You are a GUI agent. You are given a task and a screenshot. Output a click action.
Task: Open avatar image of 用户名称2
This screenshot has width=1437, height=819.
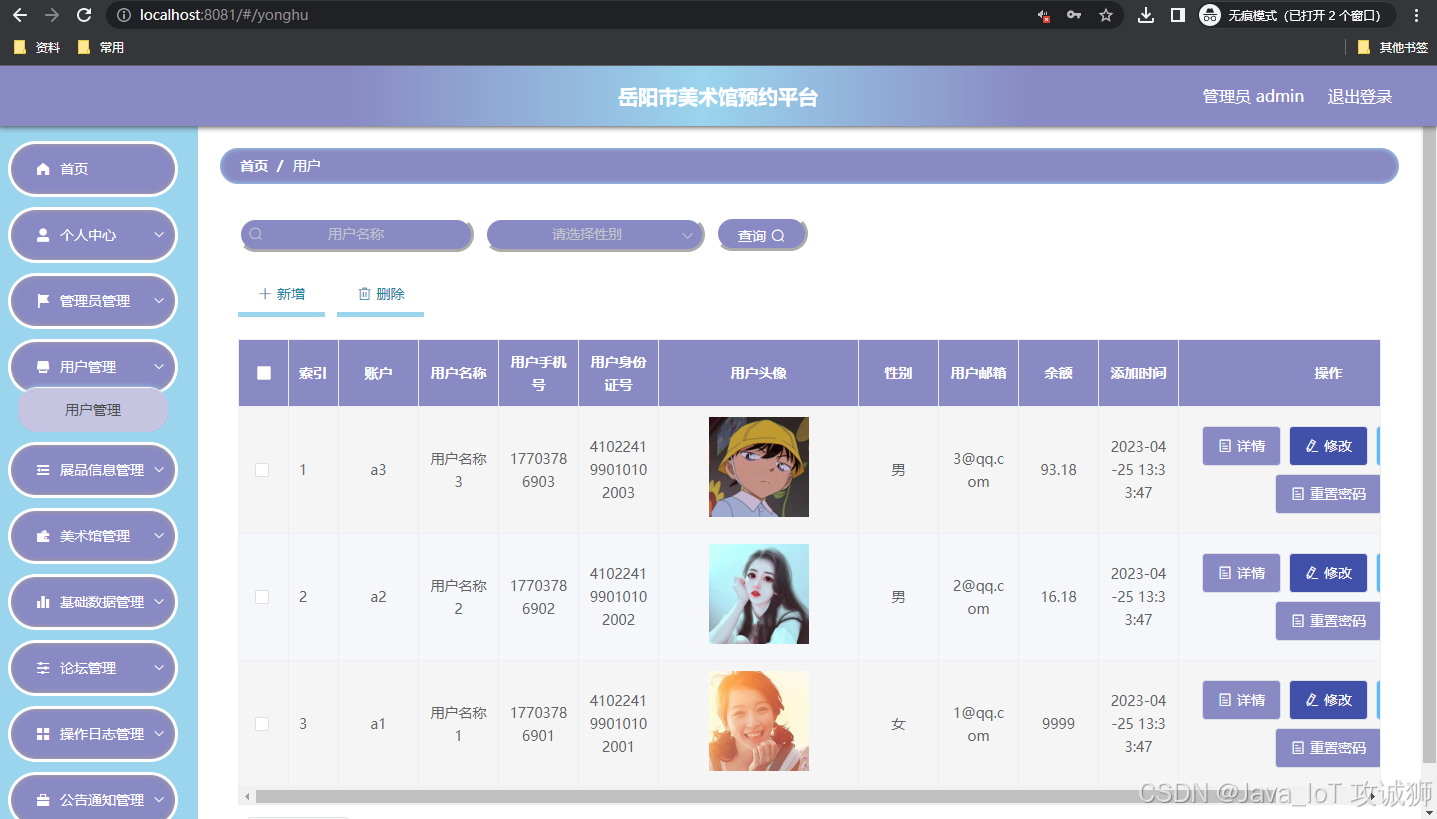(x=759, y=594)
